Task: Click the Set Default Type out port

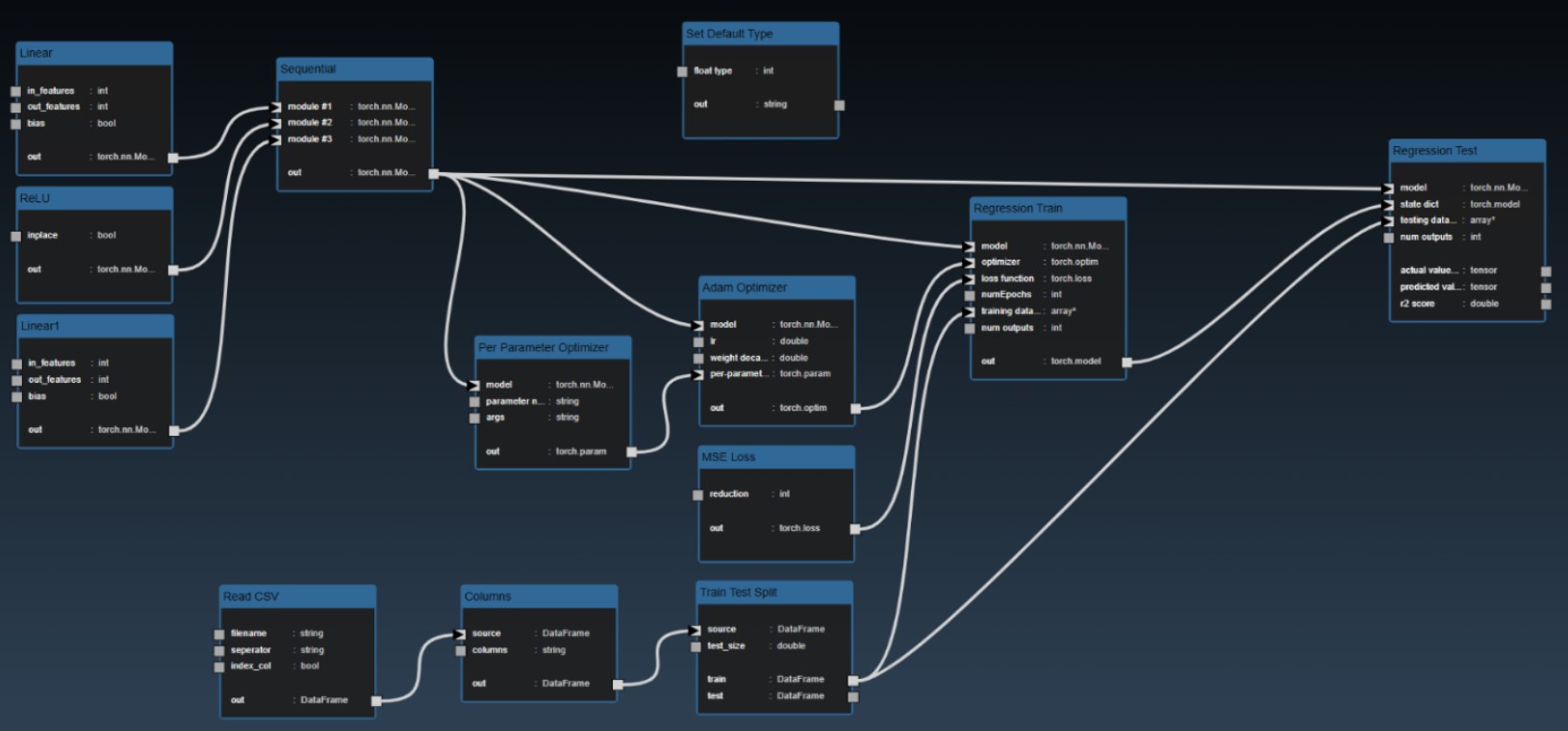Action: click(839, 105)
